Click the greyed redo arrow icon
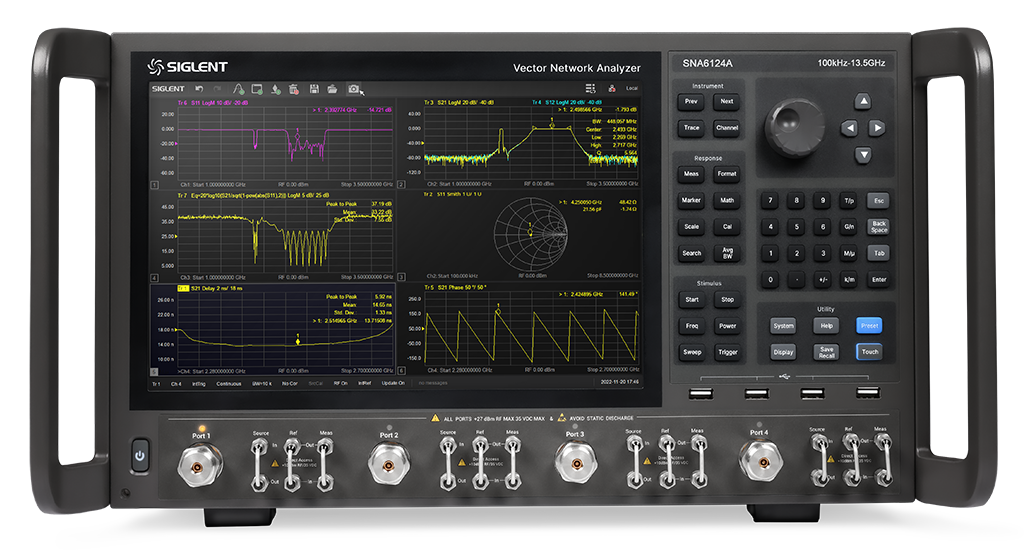Viewport: 1024px width, 559px height. (217, 89)
